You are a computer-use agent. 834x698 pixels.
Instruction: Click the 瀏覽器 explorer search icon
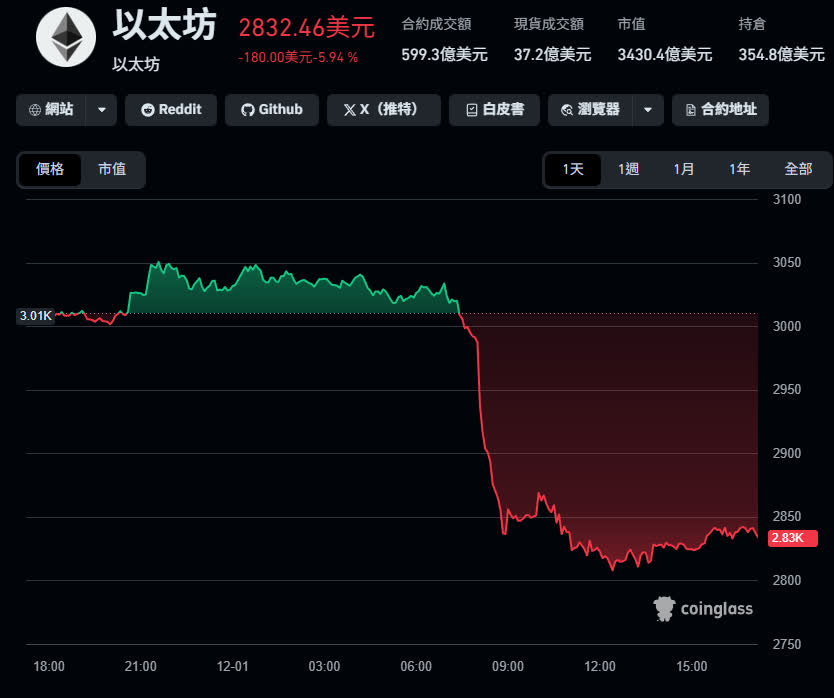click(x=568, y=110)
